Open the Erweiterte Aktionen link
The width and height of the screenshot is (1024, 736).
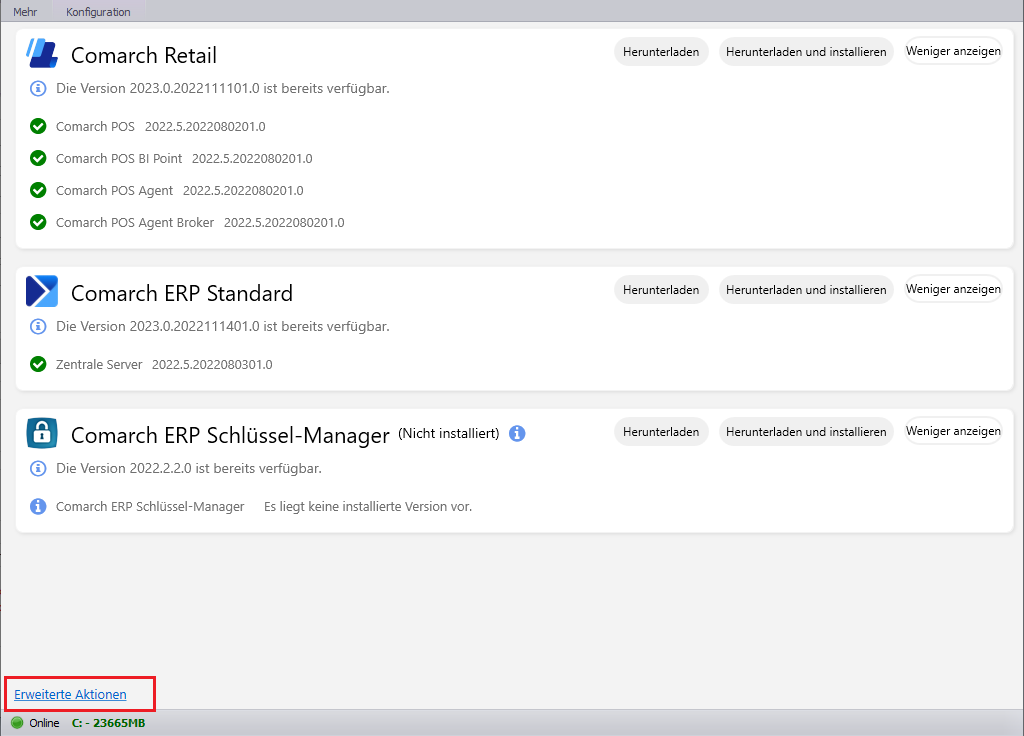pyautogui.click(x=71, y=694)
